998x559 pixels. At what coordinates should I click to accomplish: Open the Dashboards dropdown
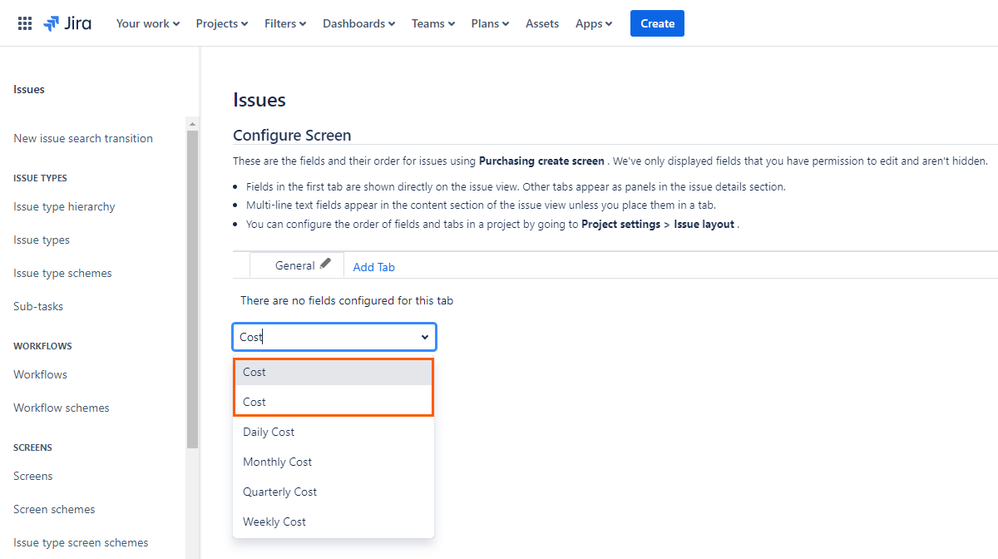tap(359, 24)
